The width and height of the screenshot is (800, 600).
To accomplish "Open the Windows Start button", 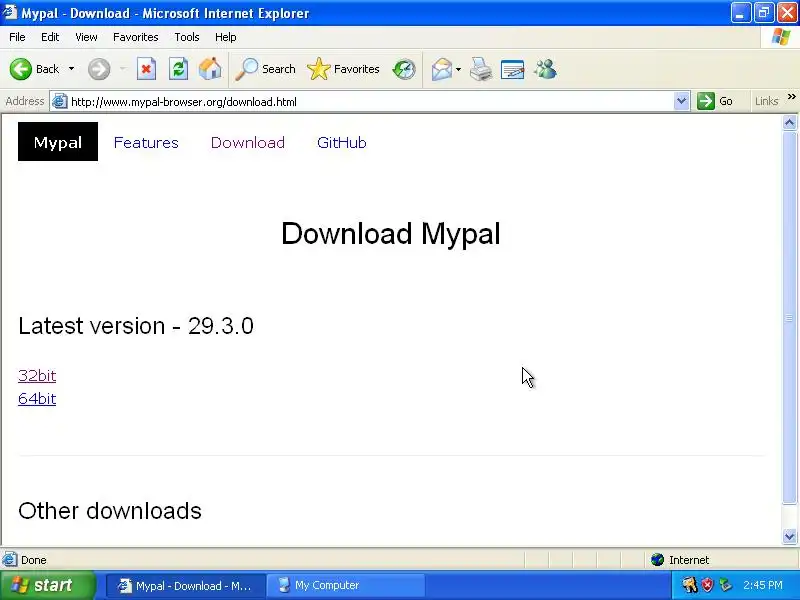I will coord(48,585).
